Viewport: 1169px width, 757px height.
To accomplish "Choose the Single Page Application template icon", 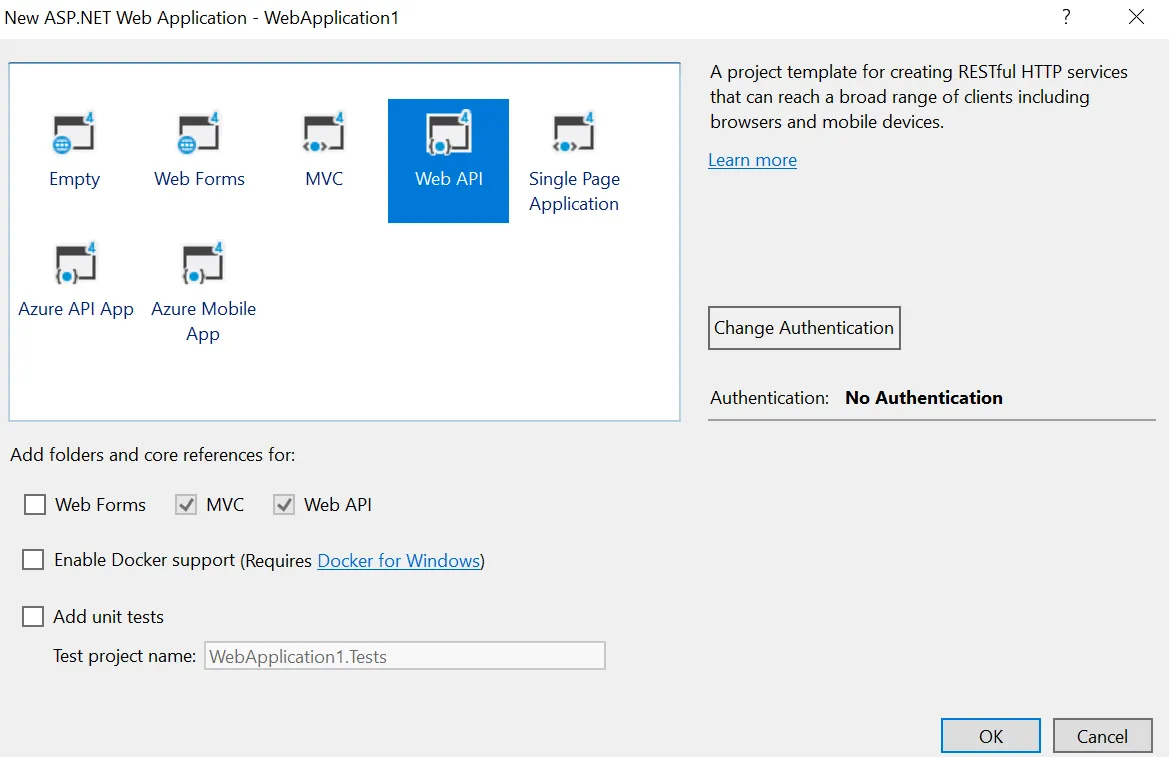I will pyautogui.click(x=573, y=134).
